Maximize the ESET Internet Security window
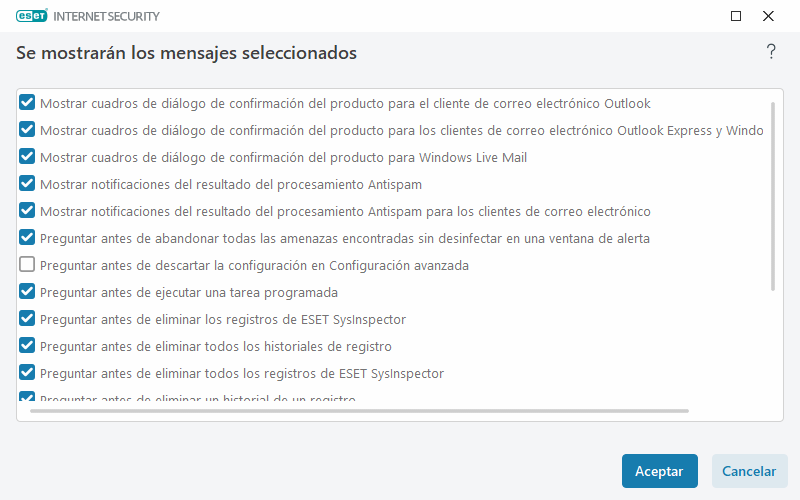The height and width of the screenshot is (500, 800). point(736,16)
